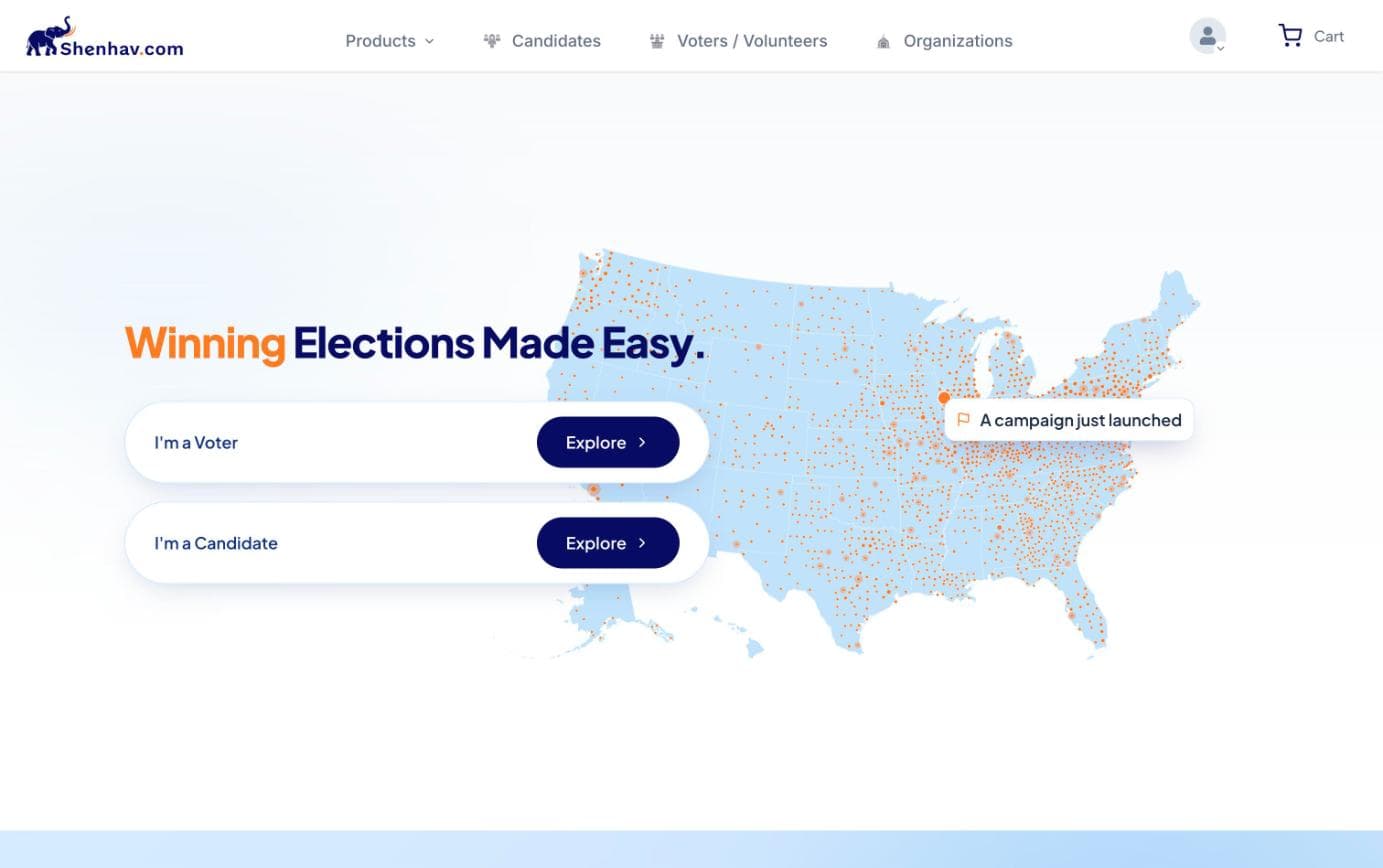The width and height of the screenshot is (1383, 868).
Task: Click the orange flag icon in campaign popup
Action: [964, 420]
